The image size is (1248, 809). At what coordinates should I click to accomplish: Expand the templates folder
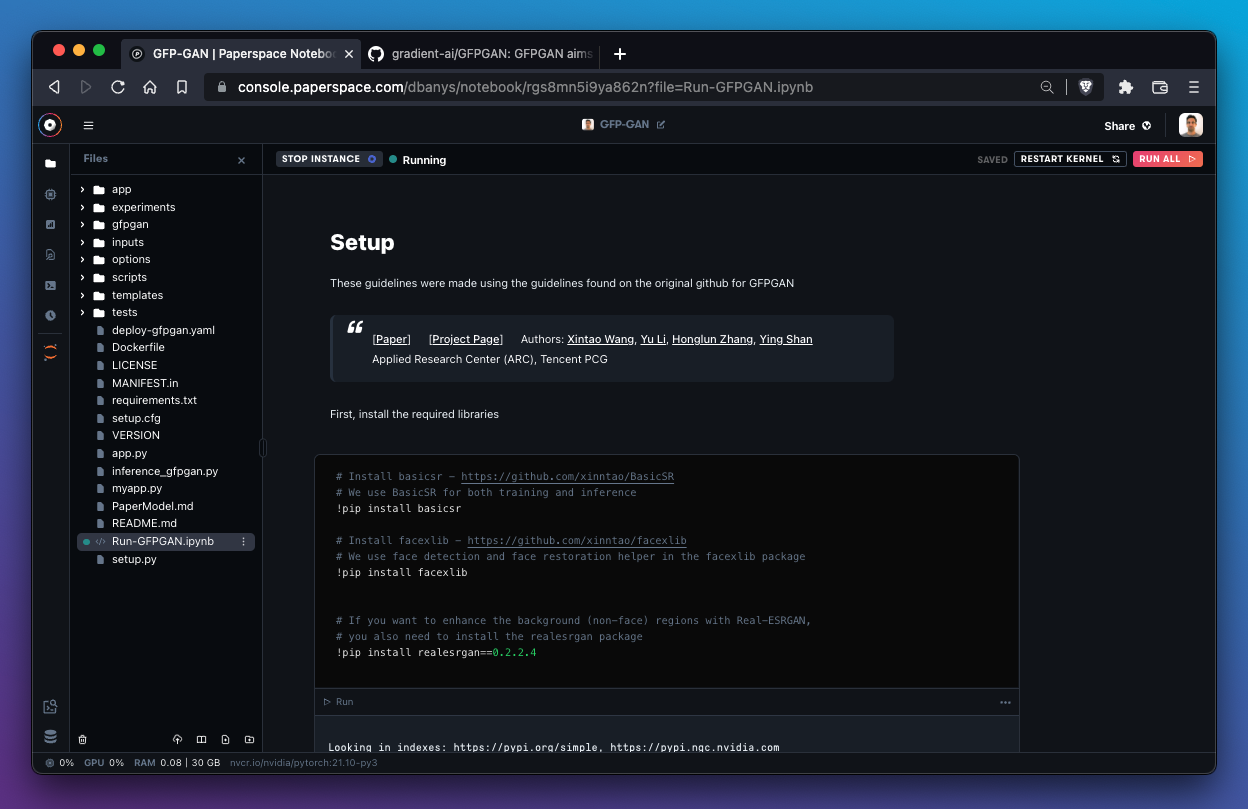(x=82, y=295)
